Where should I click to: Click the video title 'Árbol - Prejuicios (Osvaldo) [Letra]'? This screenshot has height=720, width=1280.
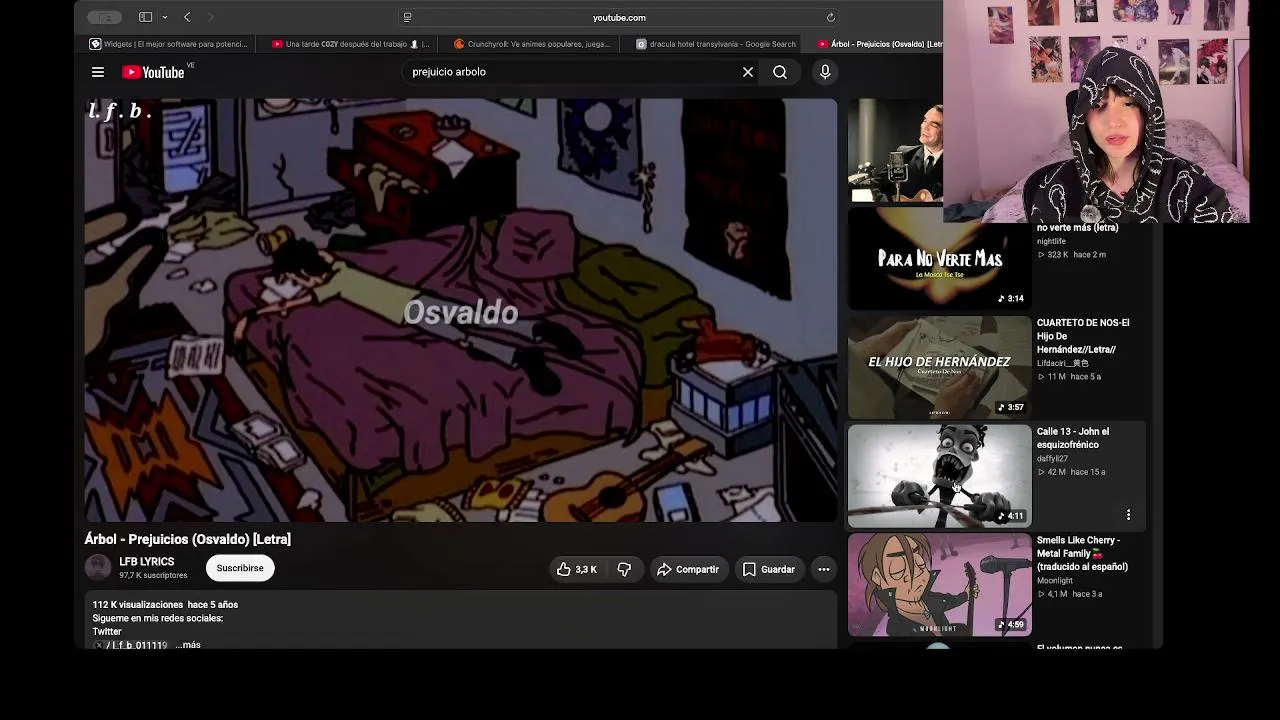(x=188, y=539)
